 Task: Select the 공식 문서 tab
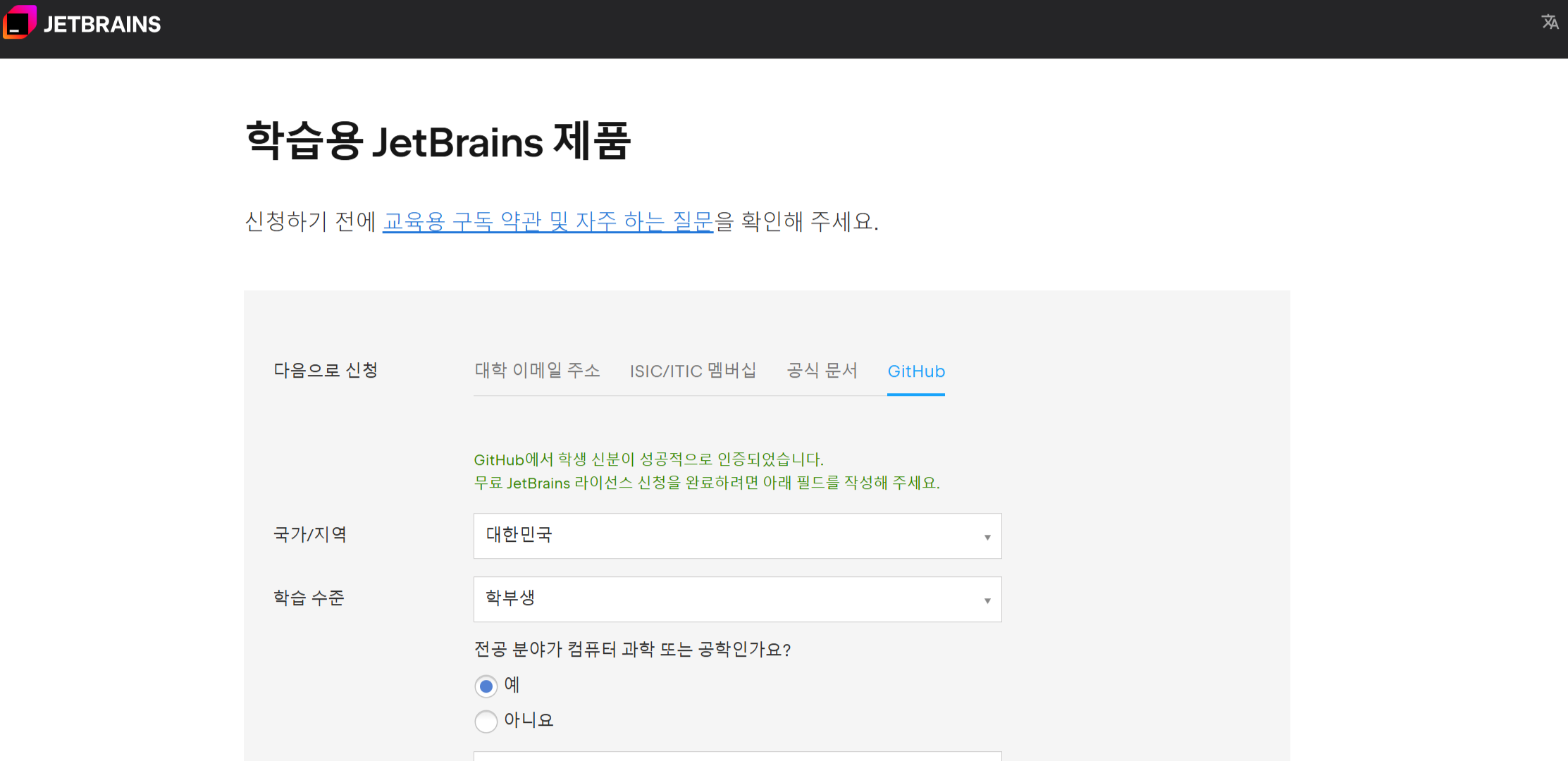(x=822, y=371)
